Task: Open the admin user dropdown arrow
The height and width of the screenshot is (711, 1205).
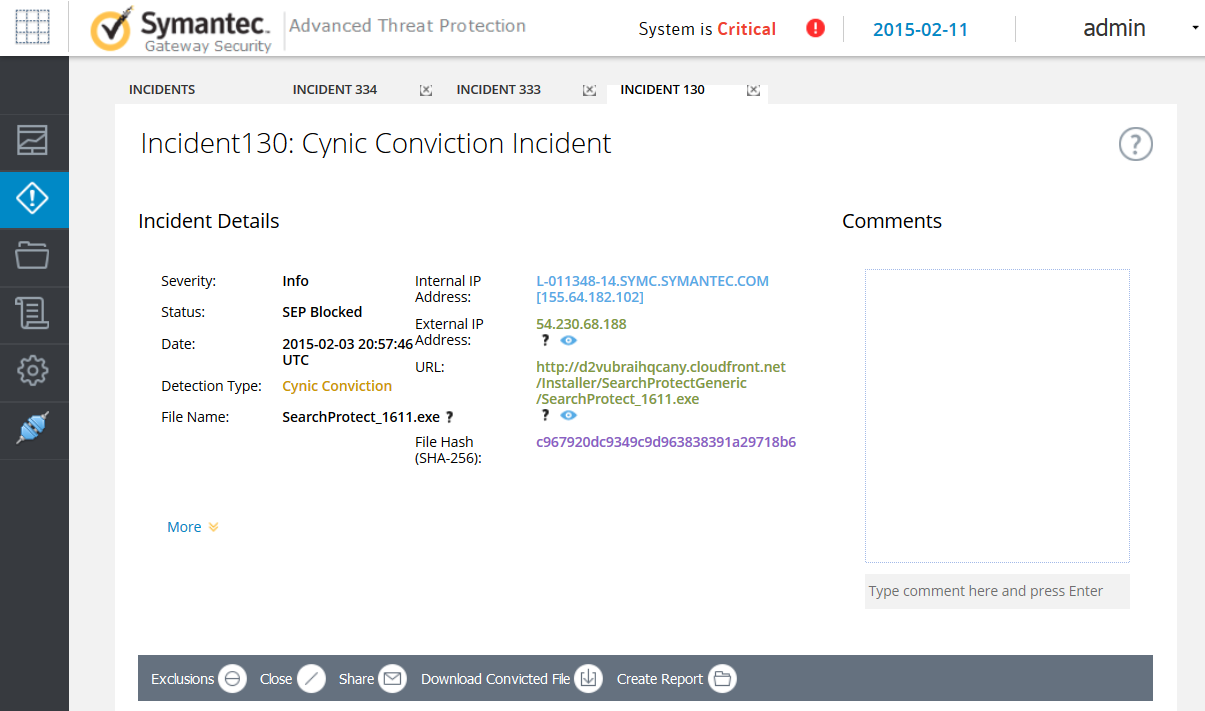Action: click(x=1195, y=28)
